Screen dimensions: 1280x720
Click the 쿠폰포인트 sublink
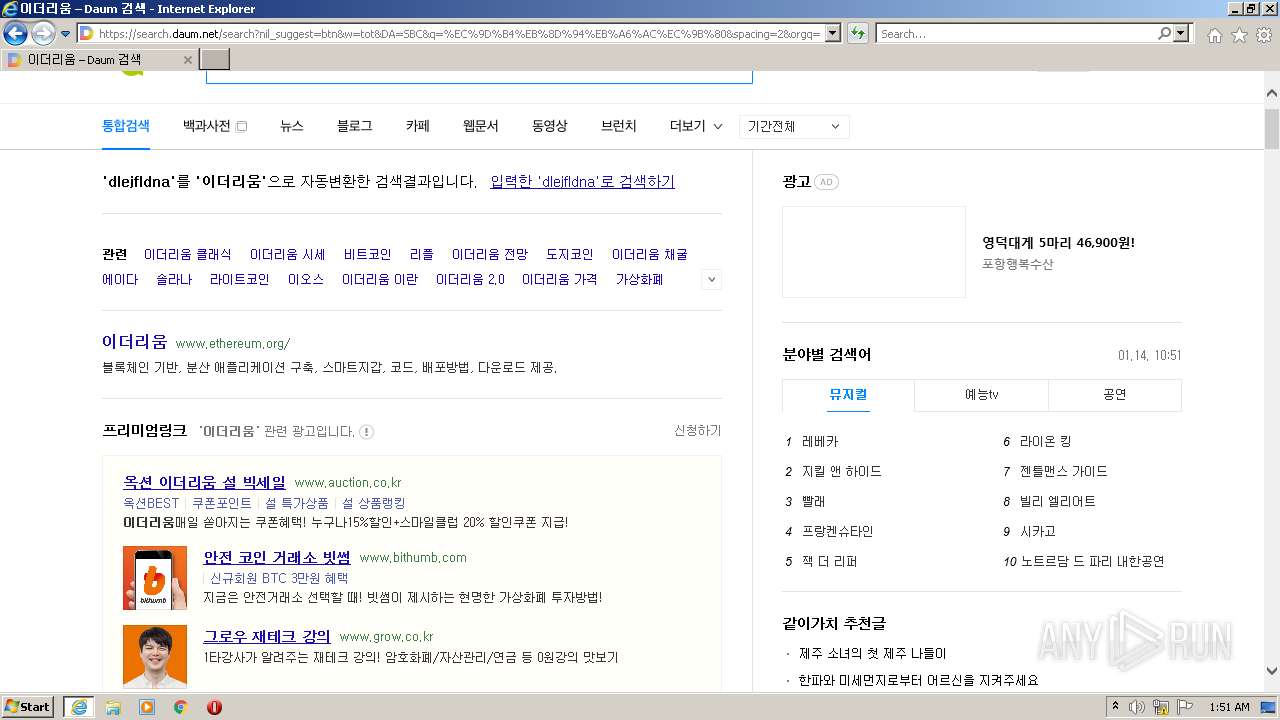coord(222,503)
